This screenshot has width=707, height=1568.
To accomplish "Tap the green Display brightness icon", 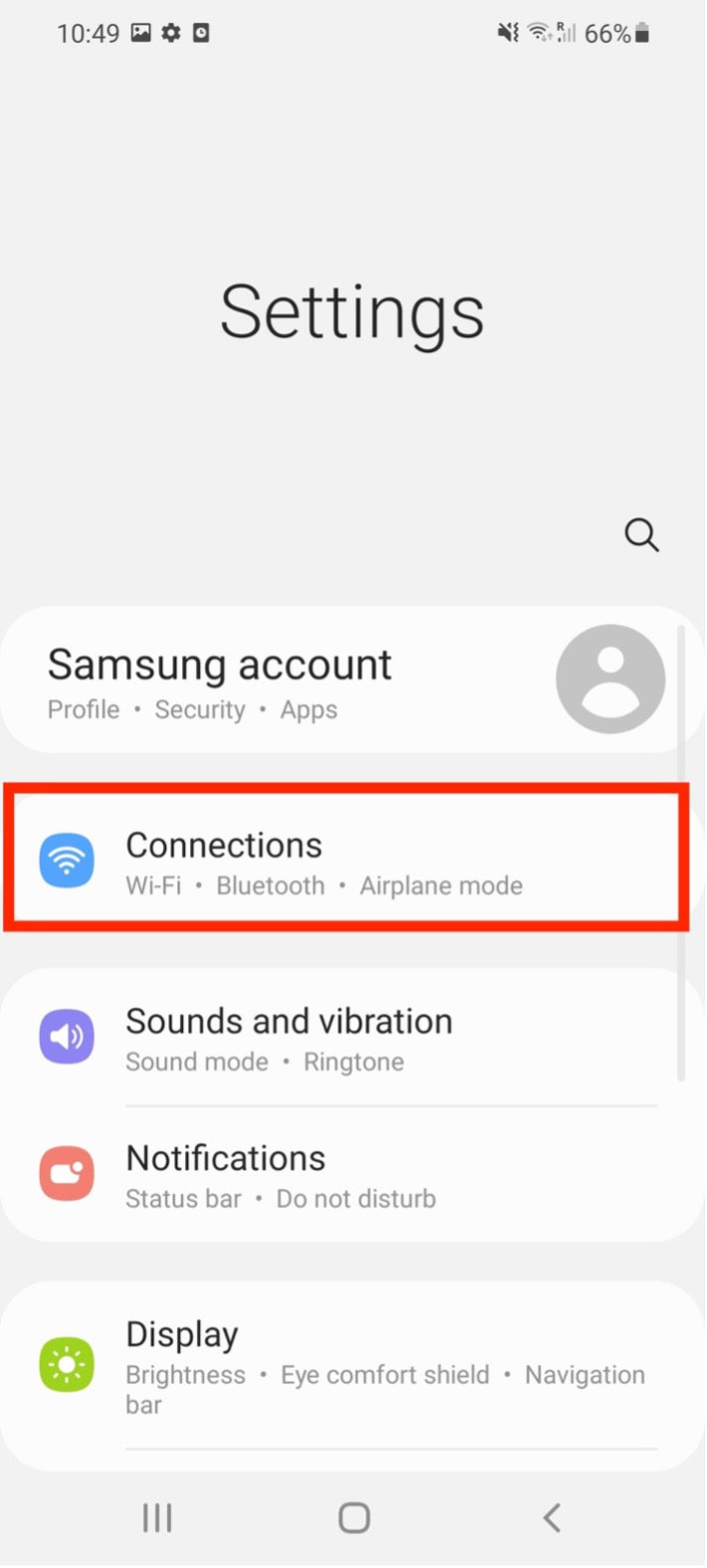I will point(67,1364).
